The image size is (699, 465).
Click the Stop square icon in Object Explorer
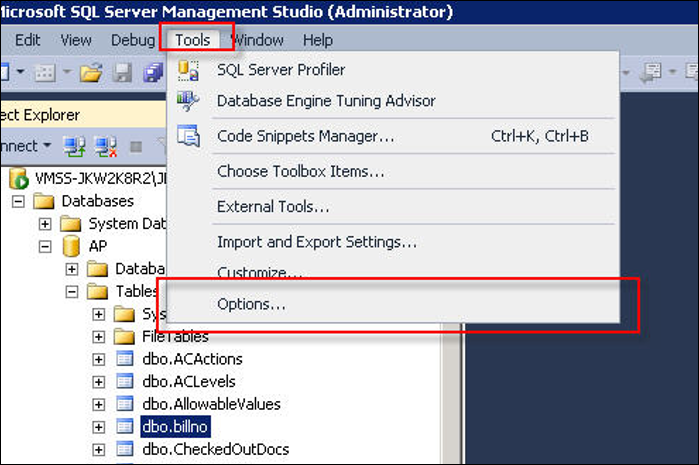tap(136, 147)
